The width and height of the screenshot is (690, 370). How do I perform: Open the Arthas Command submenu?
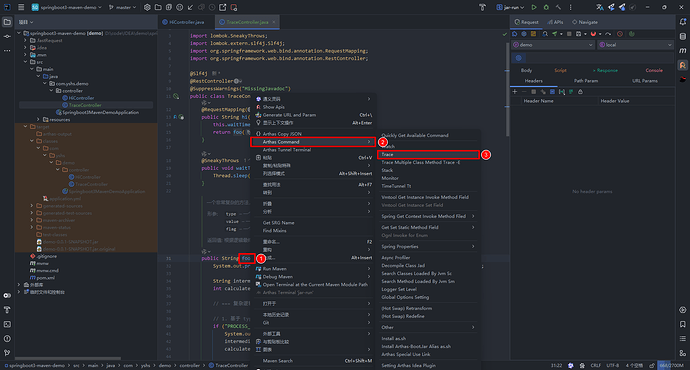click(313, 142)
